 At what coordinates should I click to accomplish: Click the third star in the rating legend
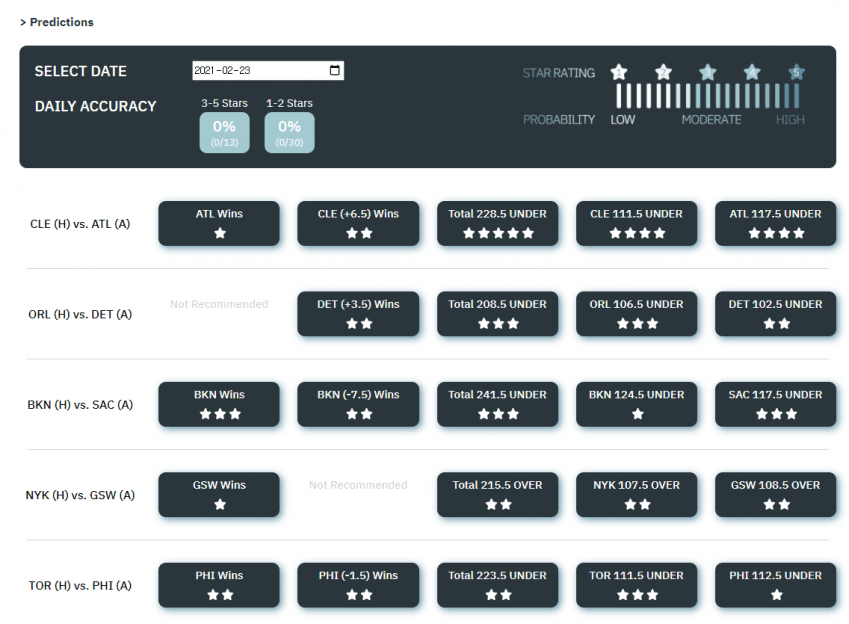click(708, 72)
